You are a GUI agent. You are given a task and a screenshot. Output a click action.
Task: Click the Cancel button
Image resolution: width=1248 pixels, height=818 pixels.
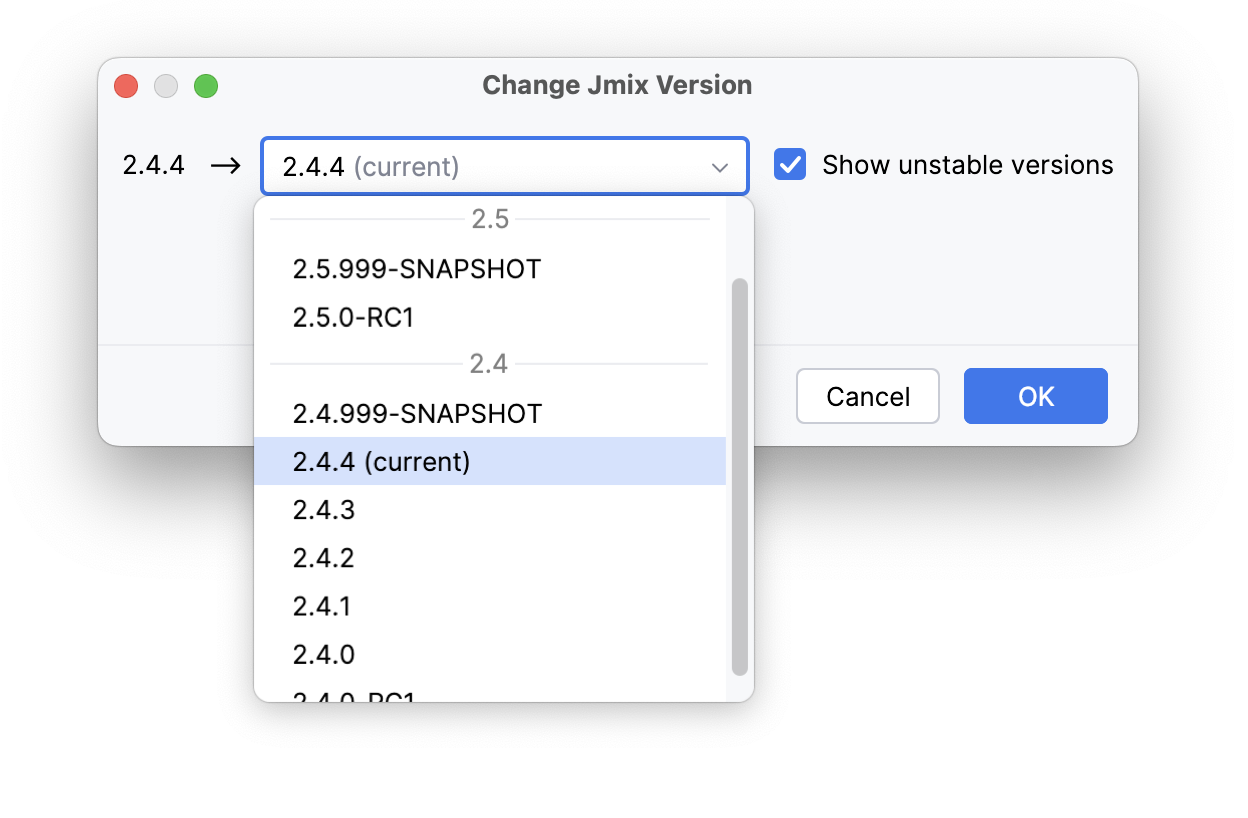coord(867,397)
